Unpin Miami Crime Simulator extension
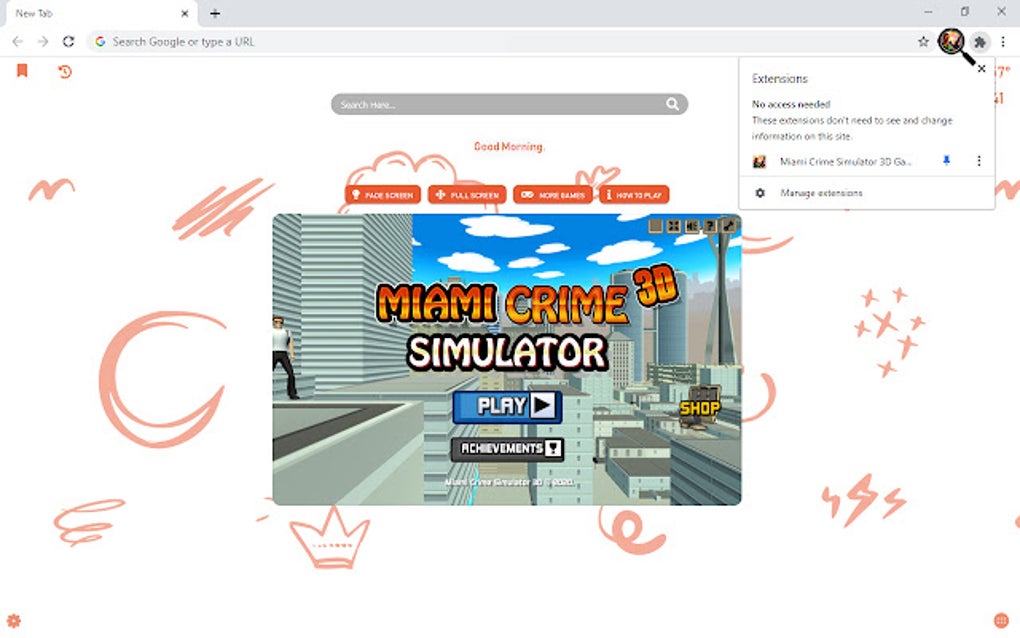 946,161
